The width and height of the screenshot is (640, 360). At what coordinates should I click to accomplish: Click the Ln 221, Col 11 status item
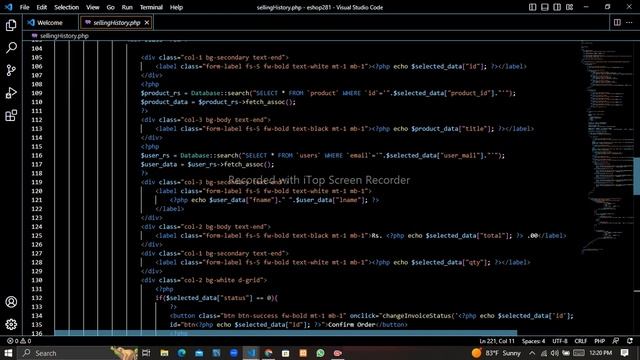[x=497, y=341]
